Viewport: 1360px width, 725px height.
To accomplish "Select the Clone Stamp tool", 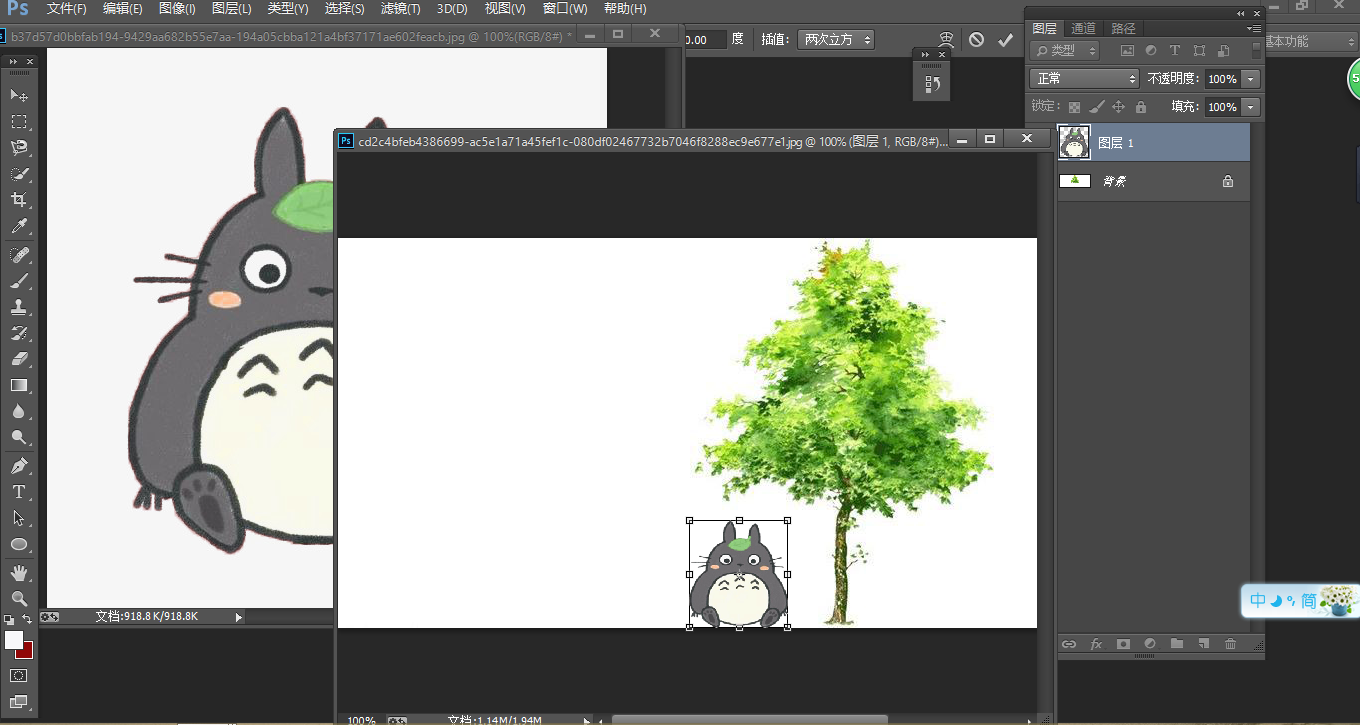I will tap(19, 307).
